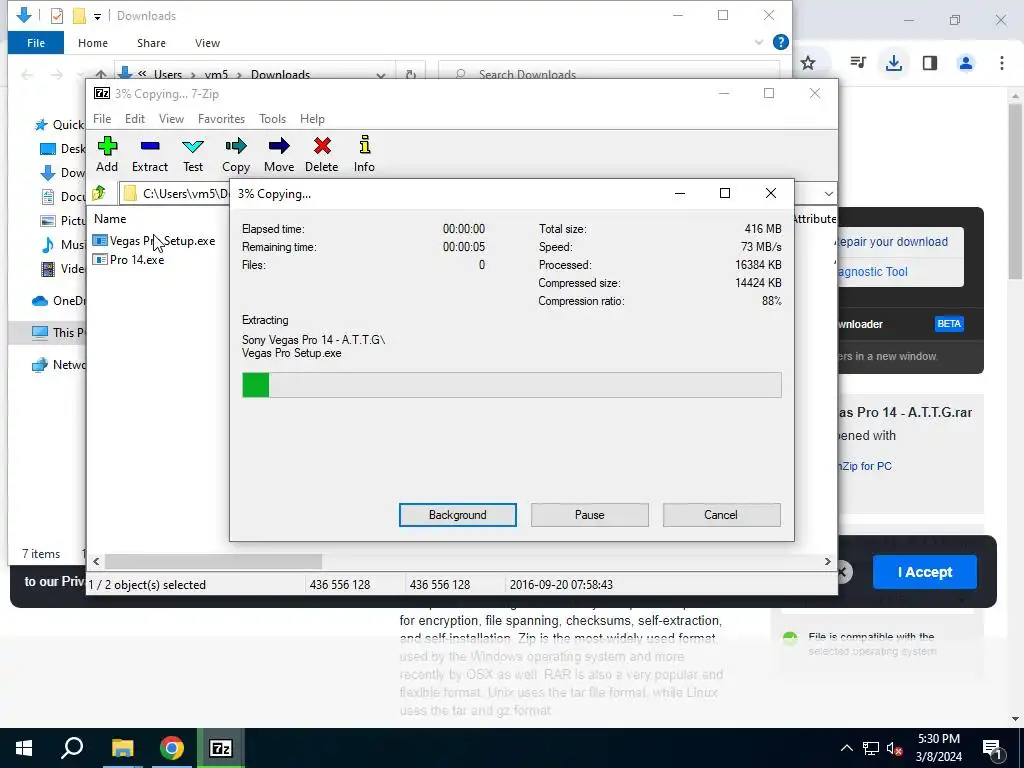Select Quick access in Explorer sidebar
This screenshot has width=1024, height=768.
click(x=59, y=125)
